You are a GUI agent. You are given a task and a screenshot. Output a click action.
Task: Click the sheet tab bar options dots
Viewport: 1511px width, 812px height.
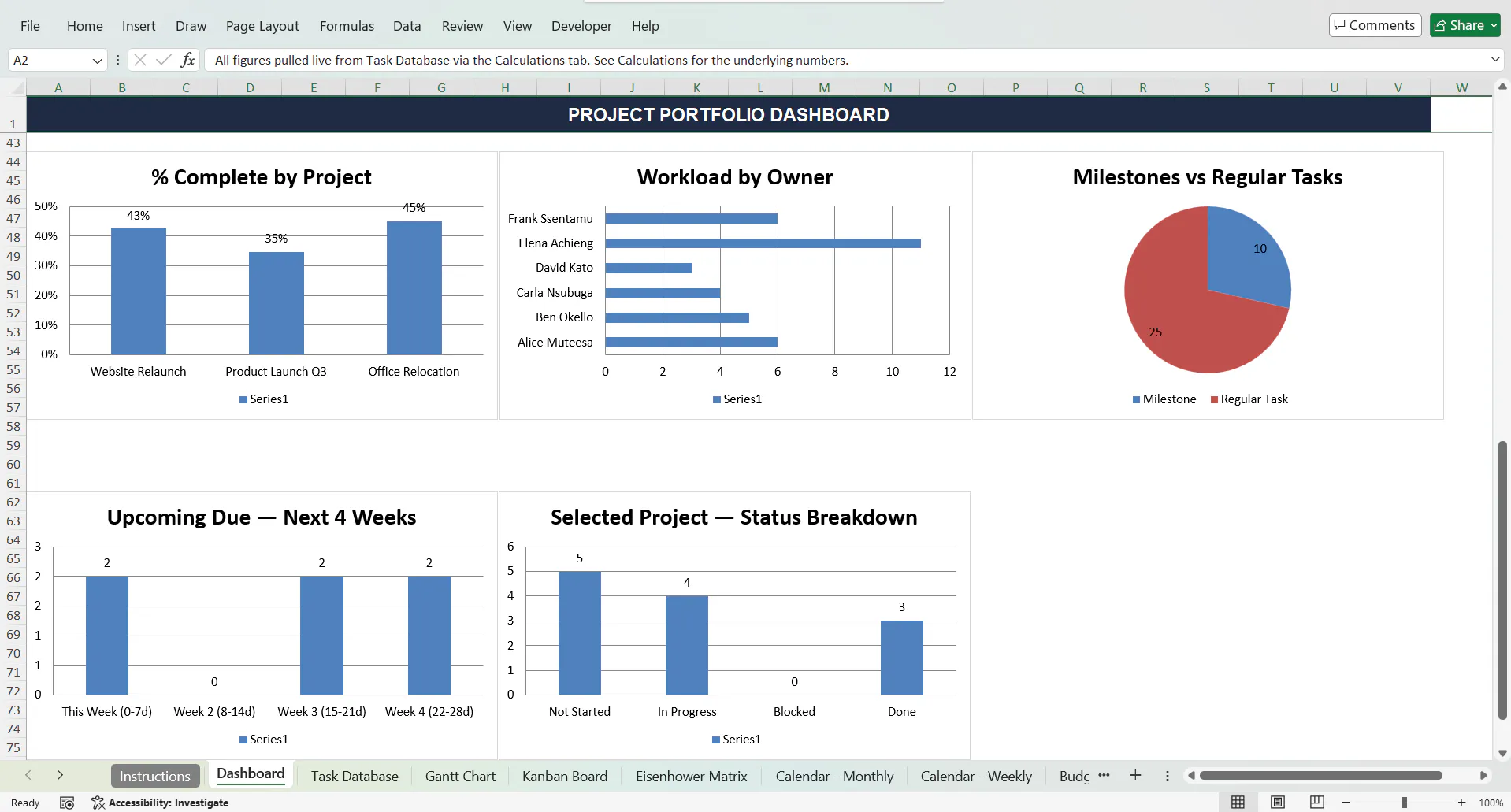coord(1167,776)
